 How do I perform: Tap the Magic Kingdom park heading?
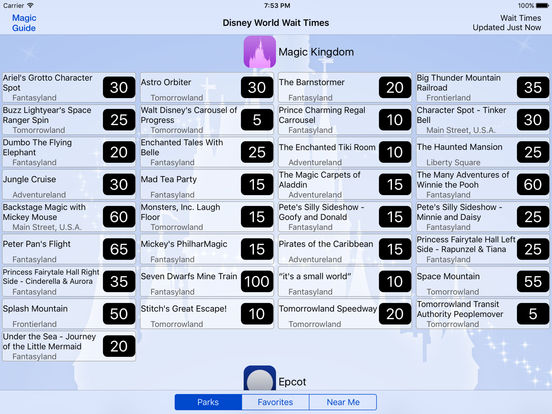coord(316,52)
